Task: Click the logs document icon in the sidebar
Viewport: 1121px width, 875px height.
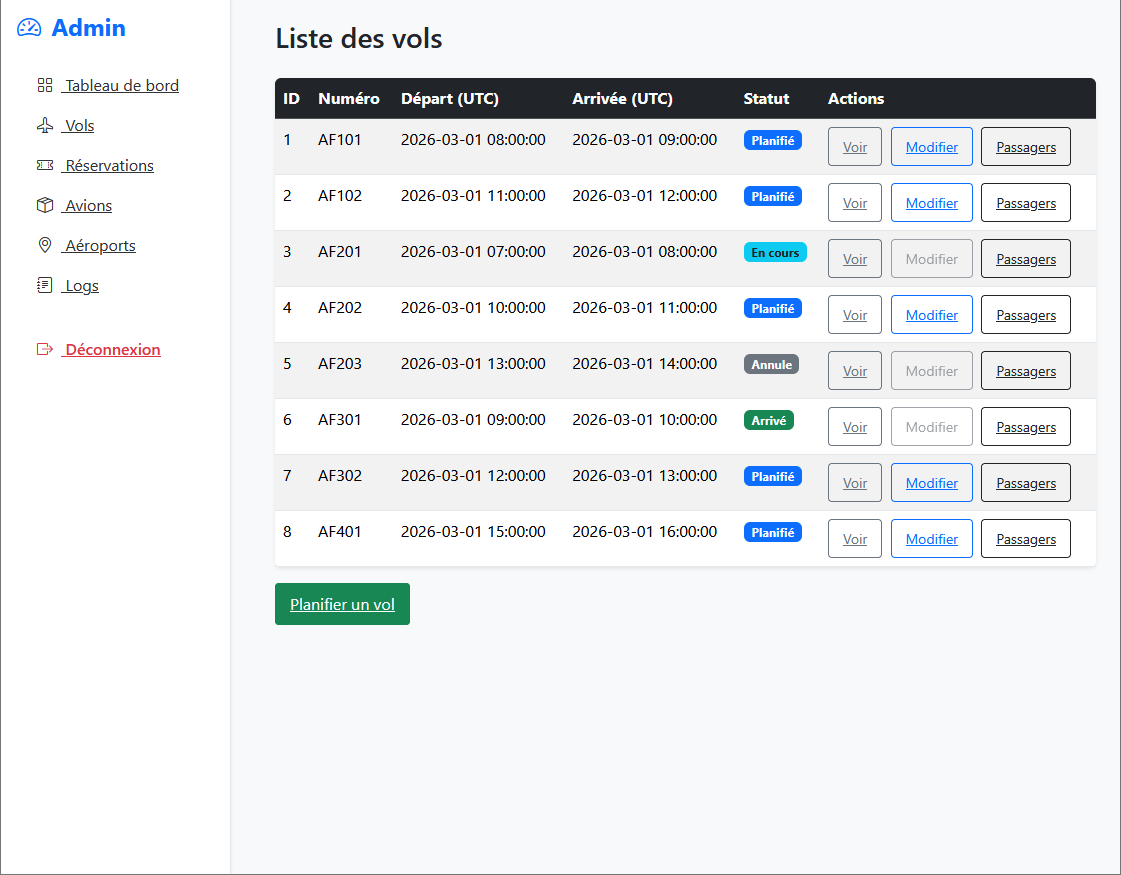Action: tap(44, 285)
